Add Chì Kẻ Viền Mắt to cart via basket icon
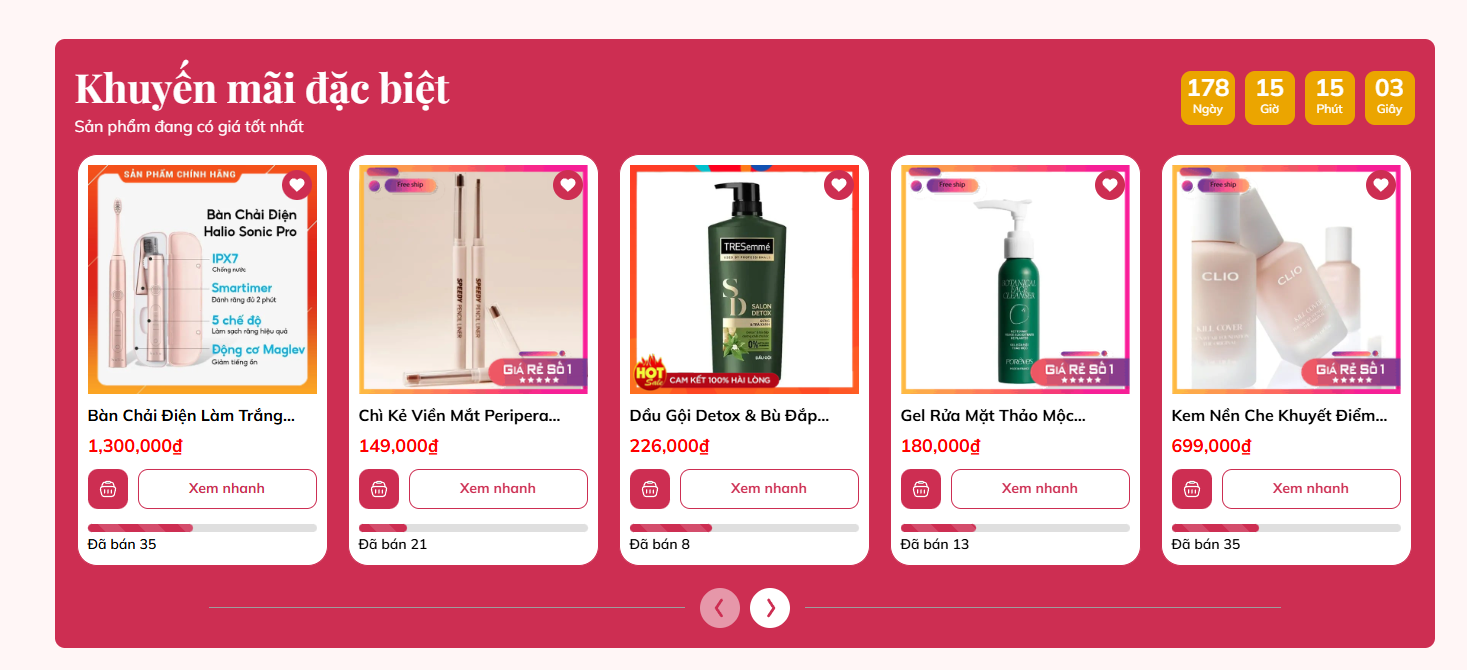 point(379,489)
